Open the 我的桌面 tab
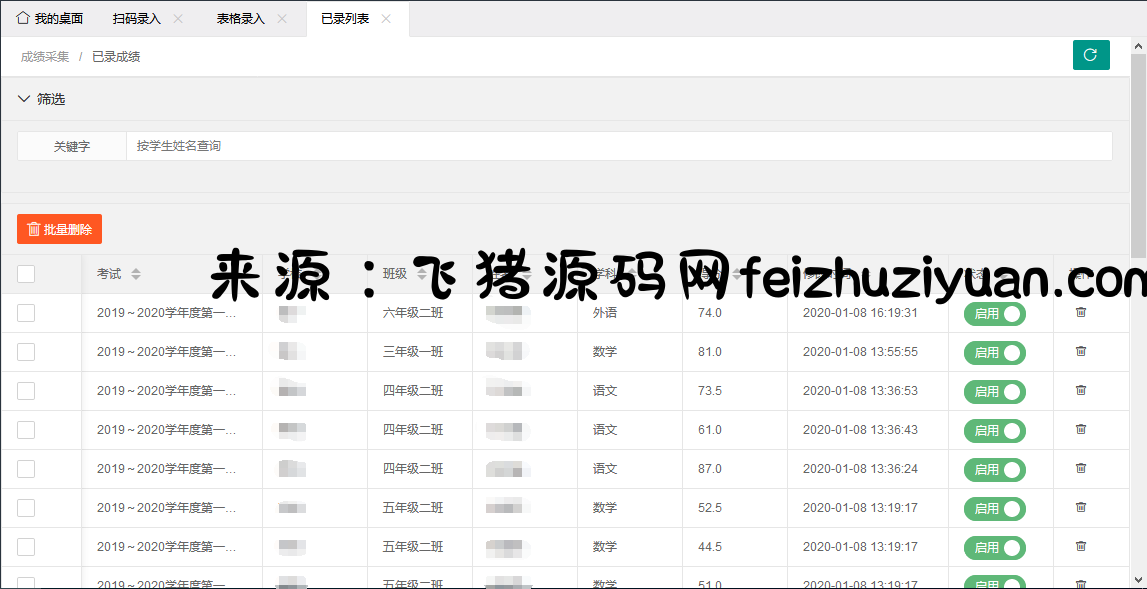Viewport: 1147px width, 589px height. pos(58,19)
